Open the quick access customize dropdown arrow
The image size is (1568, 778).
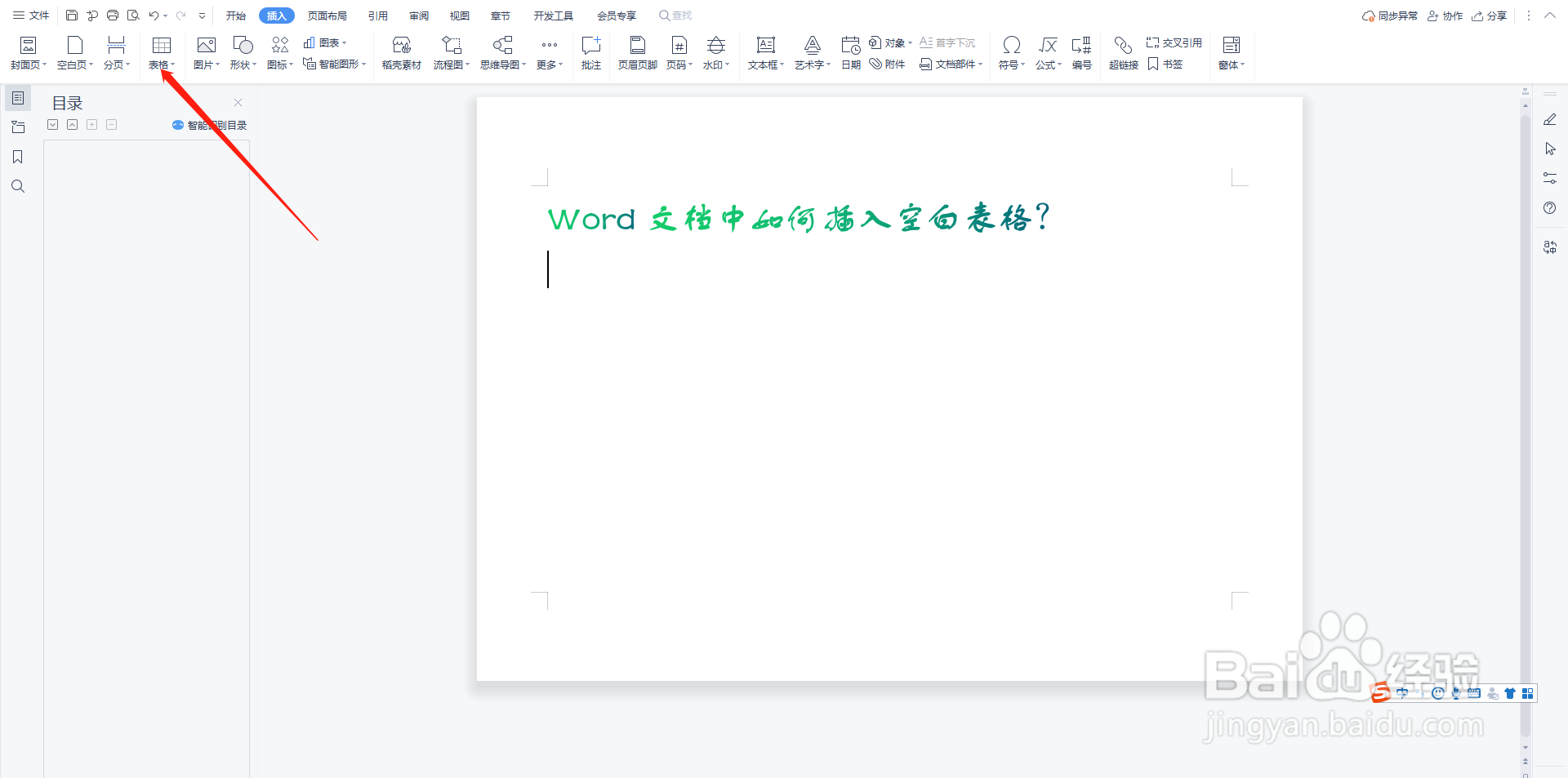202,16
